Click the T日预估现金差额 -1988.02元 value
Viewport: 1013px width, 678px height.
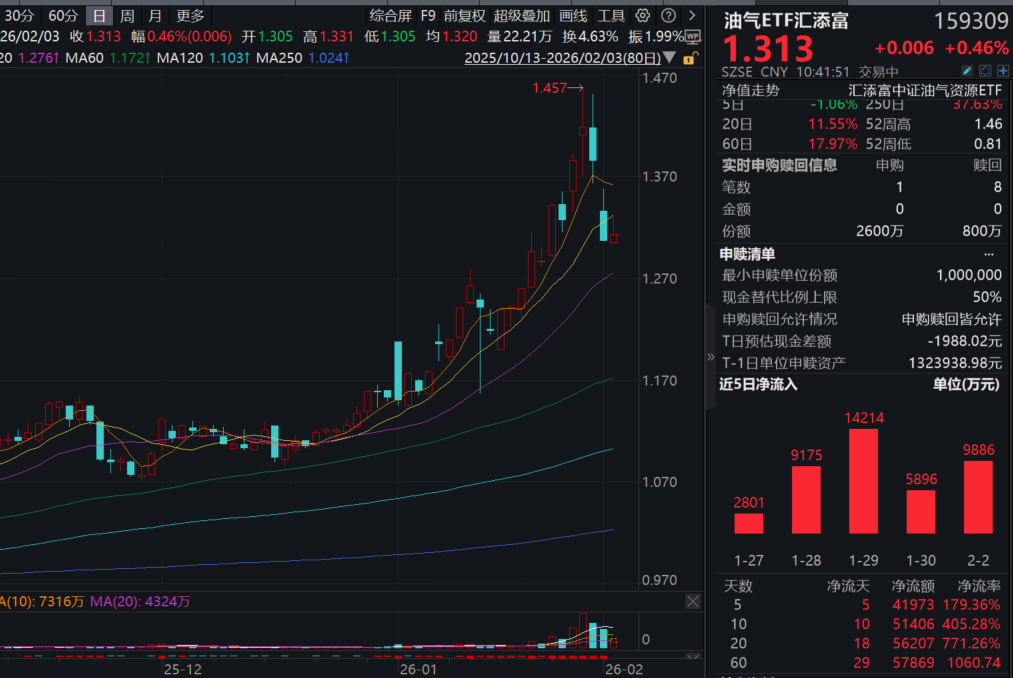[x=965, y=341]
